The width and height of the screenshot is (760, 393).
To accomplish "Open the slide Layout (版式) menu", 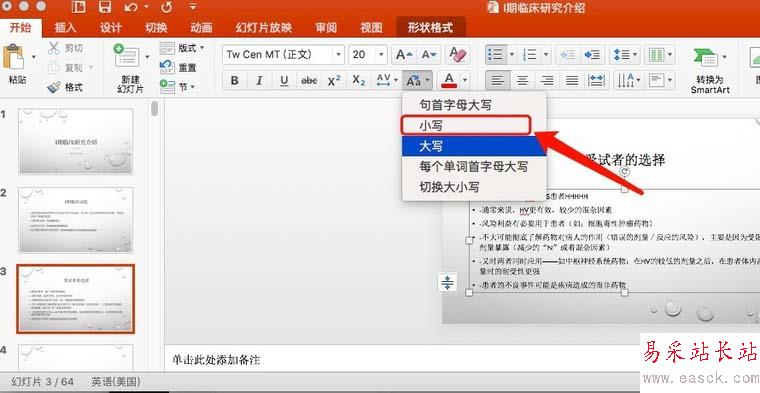I will point(182,48).
